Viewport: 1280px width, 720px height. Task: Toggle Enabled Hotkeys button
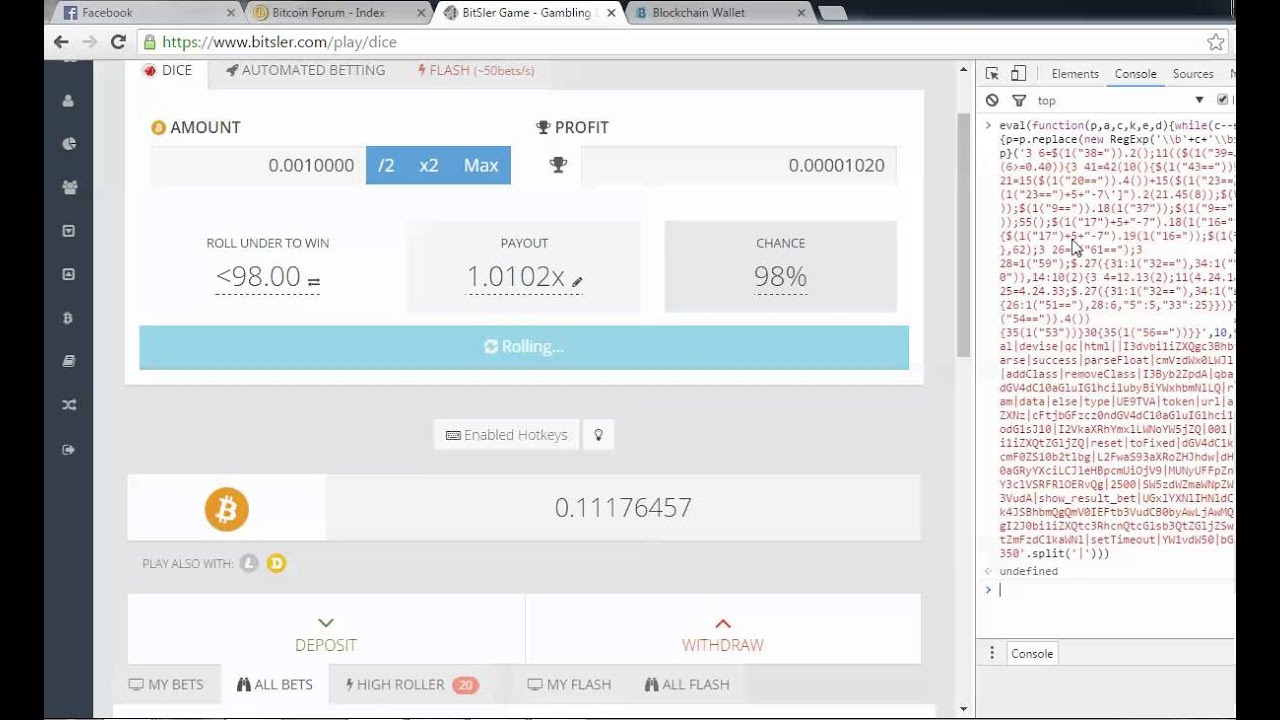coord(507,435)
